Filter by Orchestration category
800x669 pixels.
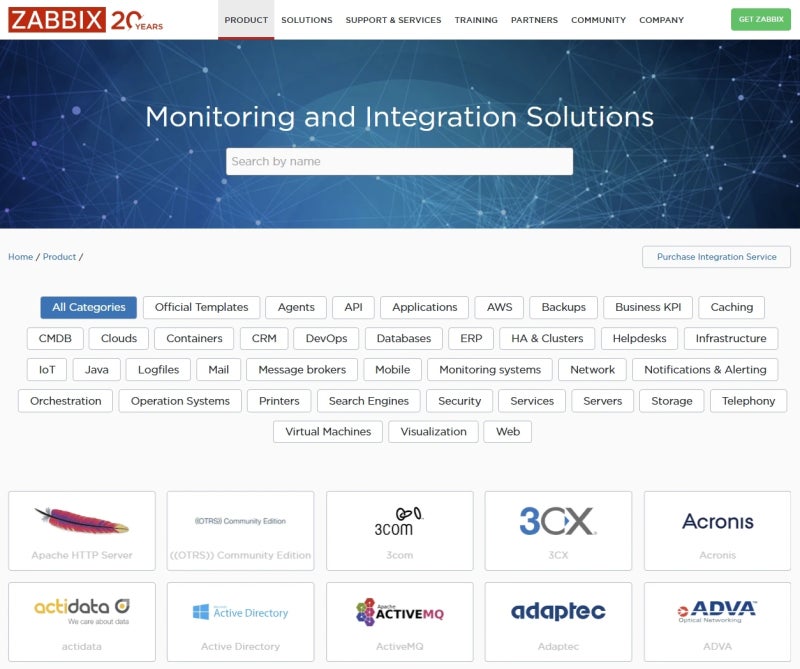coord(65,401)
